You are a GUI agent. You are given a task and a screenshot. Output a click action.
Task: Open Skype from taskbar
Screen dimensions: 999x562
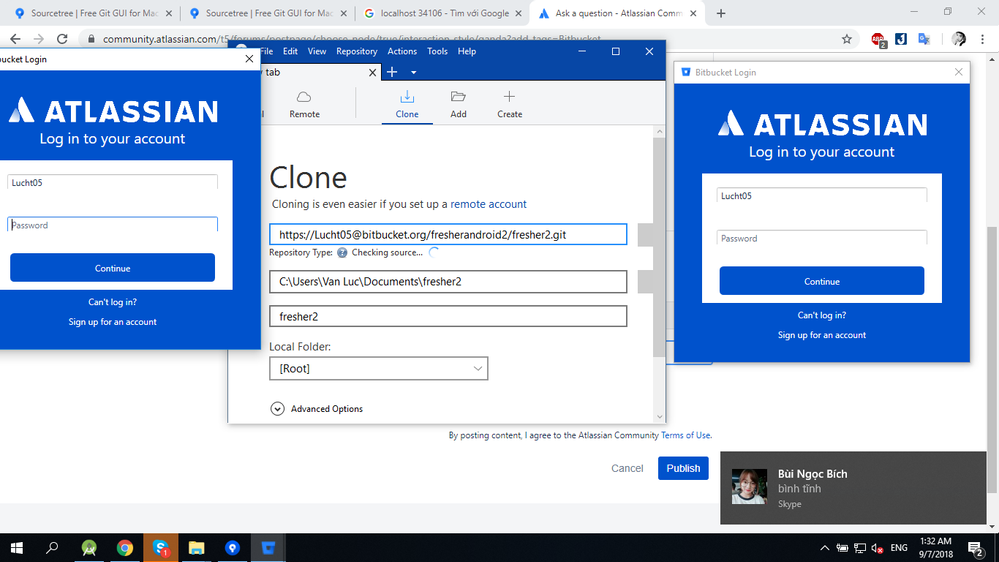161,548
